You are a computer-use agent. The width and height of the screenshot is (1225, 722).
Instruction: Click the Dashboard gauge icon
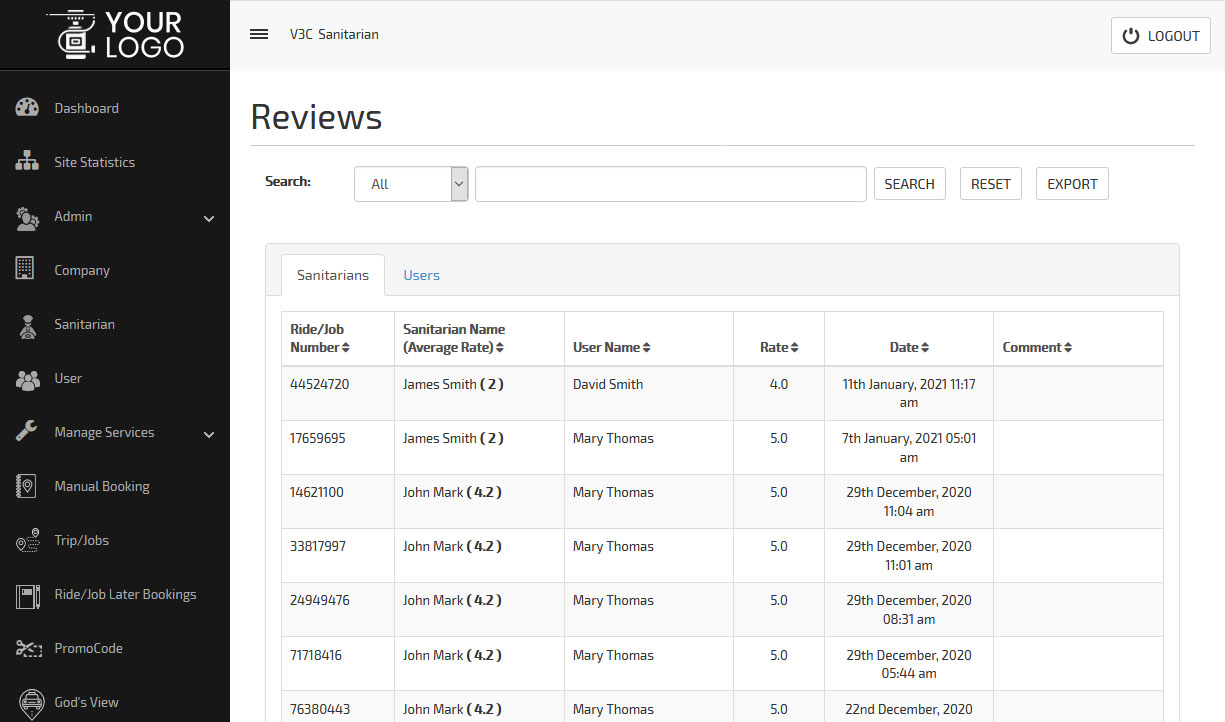tap(27, 108)
